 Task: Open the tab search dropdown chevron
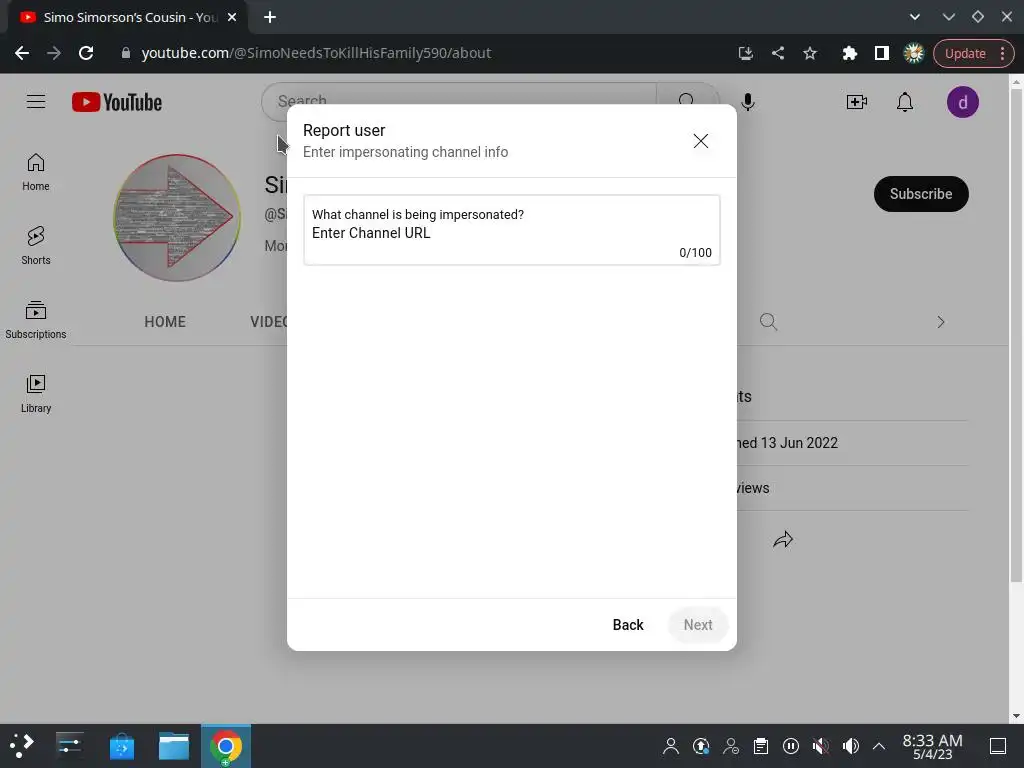point(915,17)
